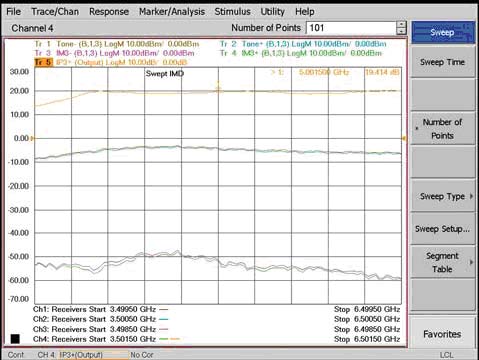Viewport: 479px width, 360px height.
Task: Click the Sweep softkey header
Action: pyautogui.click(x=443, y=33)
